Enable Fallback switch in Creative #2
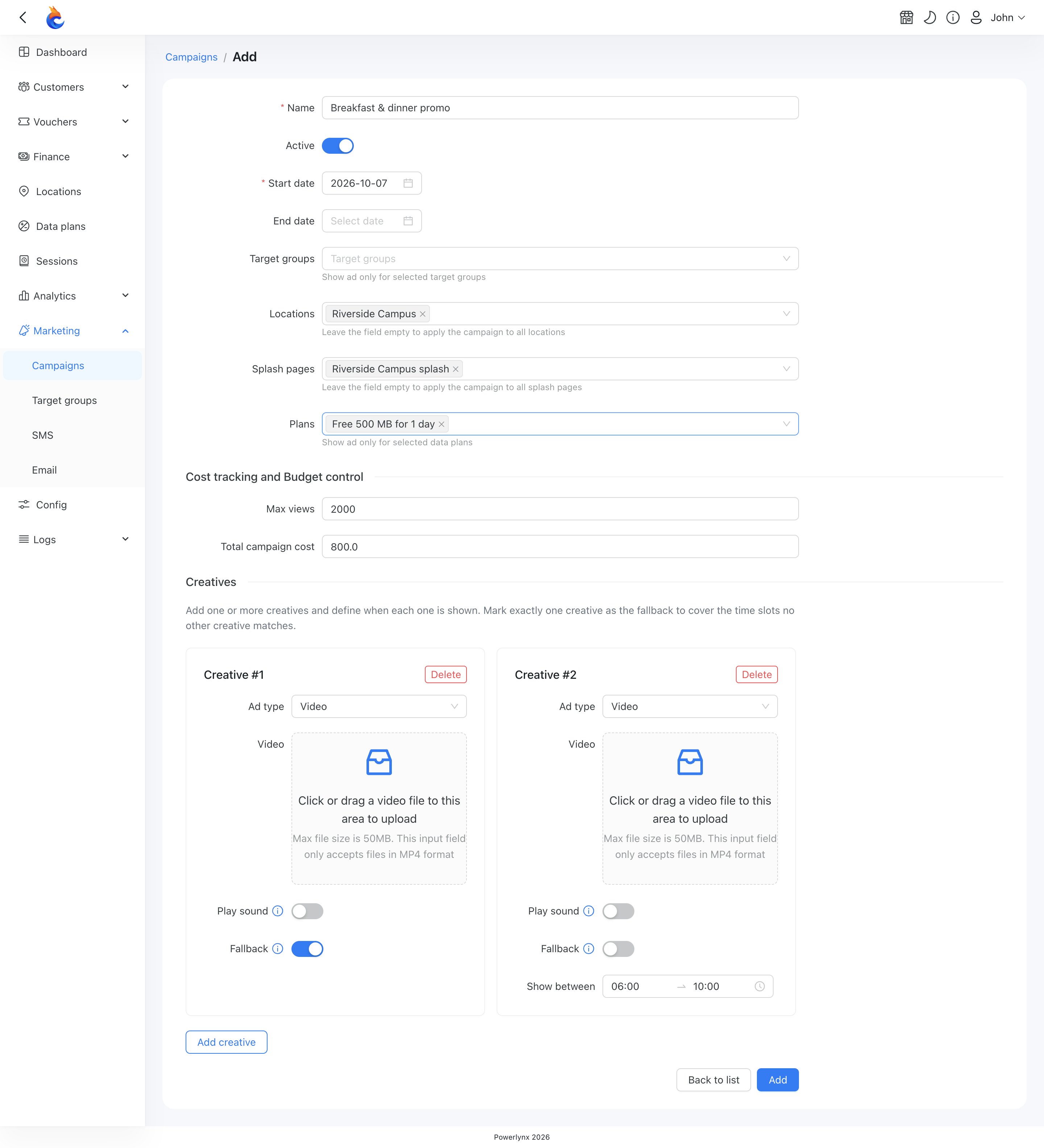 click(x=618, y=949)
